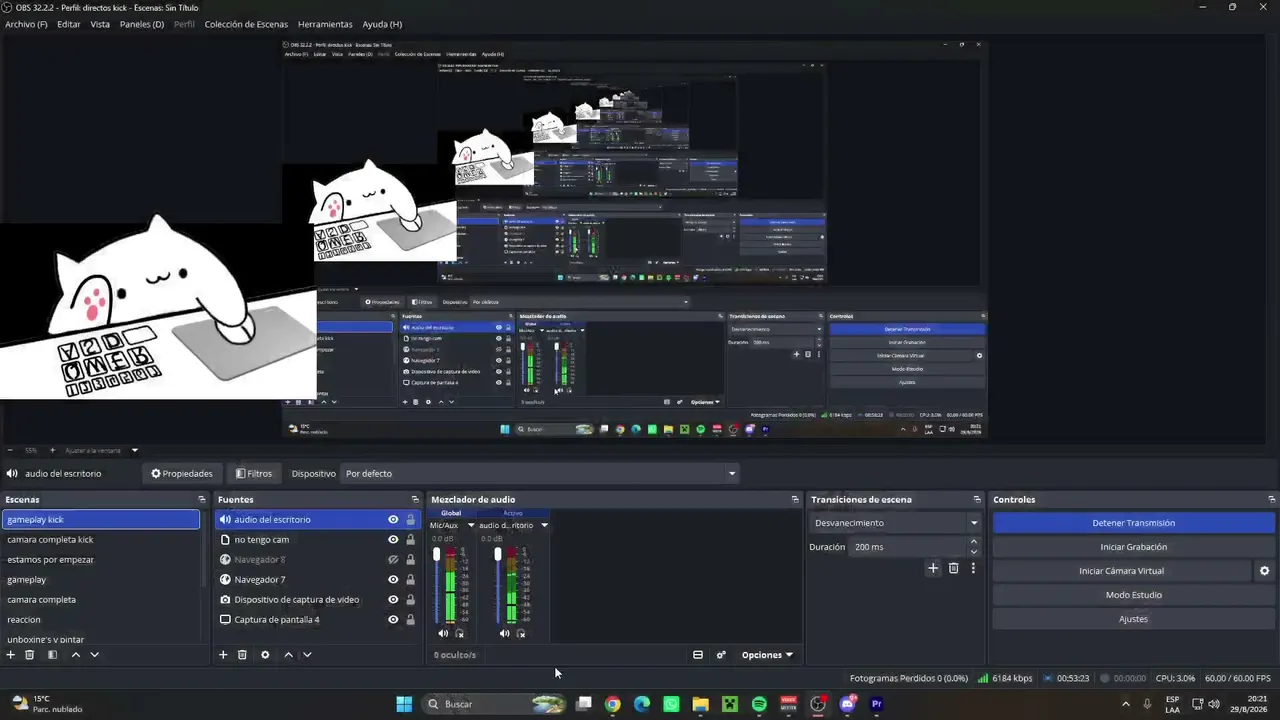Open the Vista menu
The height and width of the screenshot is (720, 1280).
[x=100, y=24]
